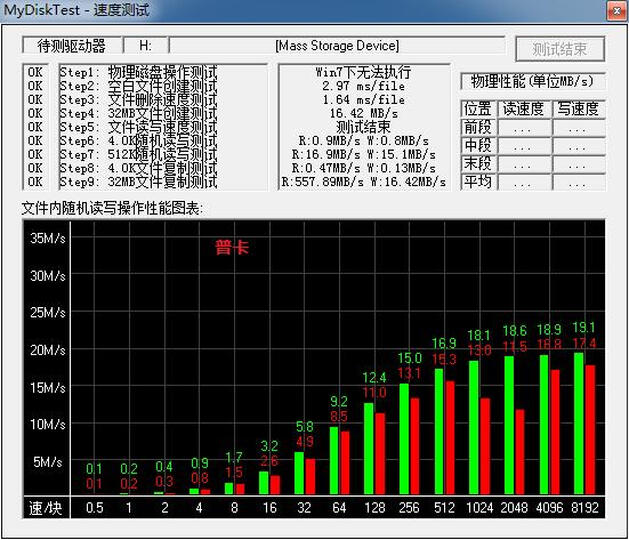Select Step3 文件删除速度测试 row

point(138,100)
